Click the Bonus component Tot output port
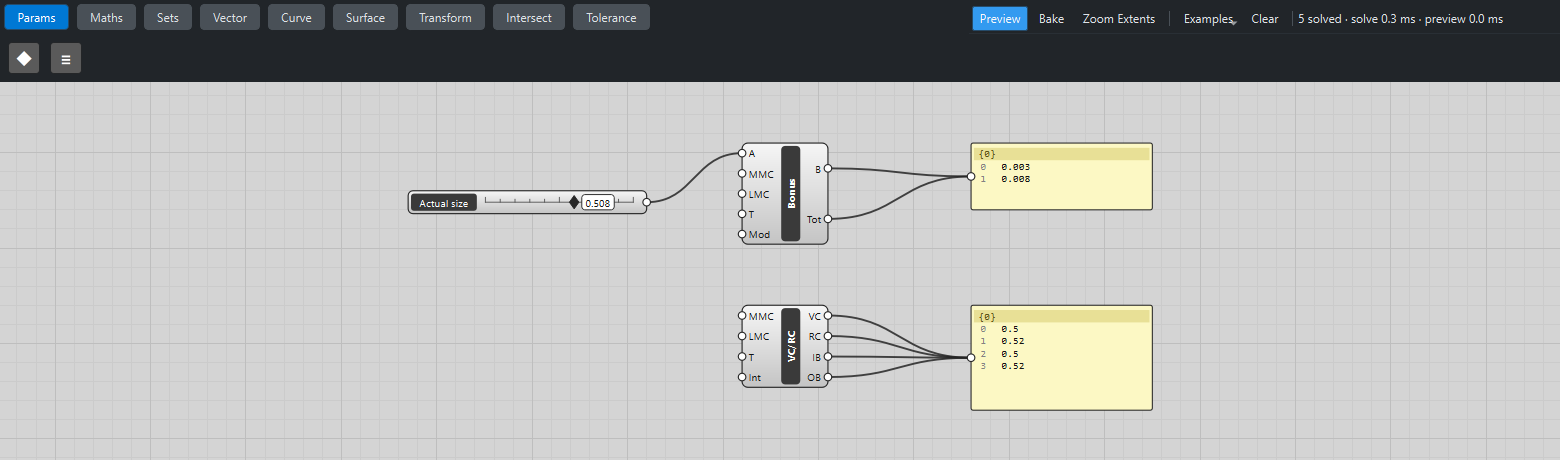The height and width of the screenshot is (460, 1560). (828, 219)
